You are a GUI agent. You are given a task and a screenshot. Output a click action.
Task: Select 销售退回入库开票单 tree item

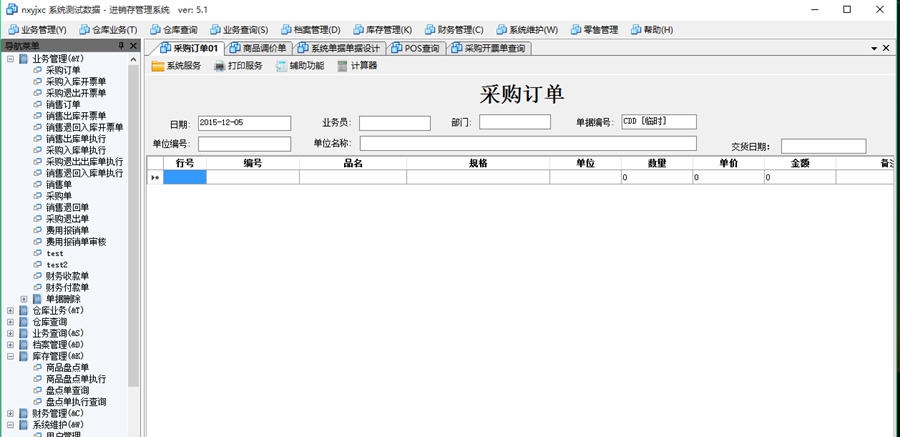pyautogui.click(x=84, y=127)
